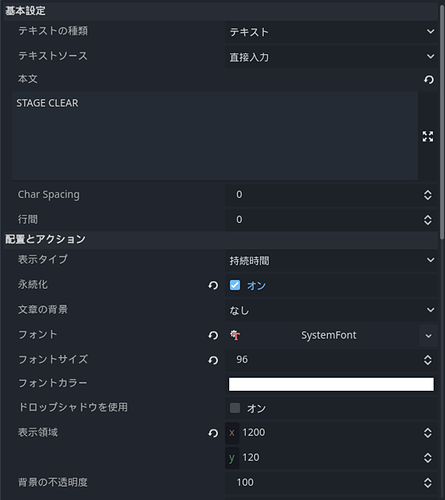
Task: Toggle the 永続化 checkbox off
Action: (x=235, y=285)
